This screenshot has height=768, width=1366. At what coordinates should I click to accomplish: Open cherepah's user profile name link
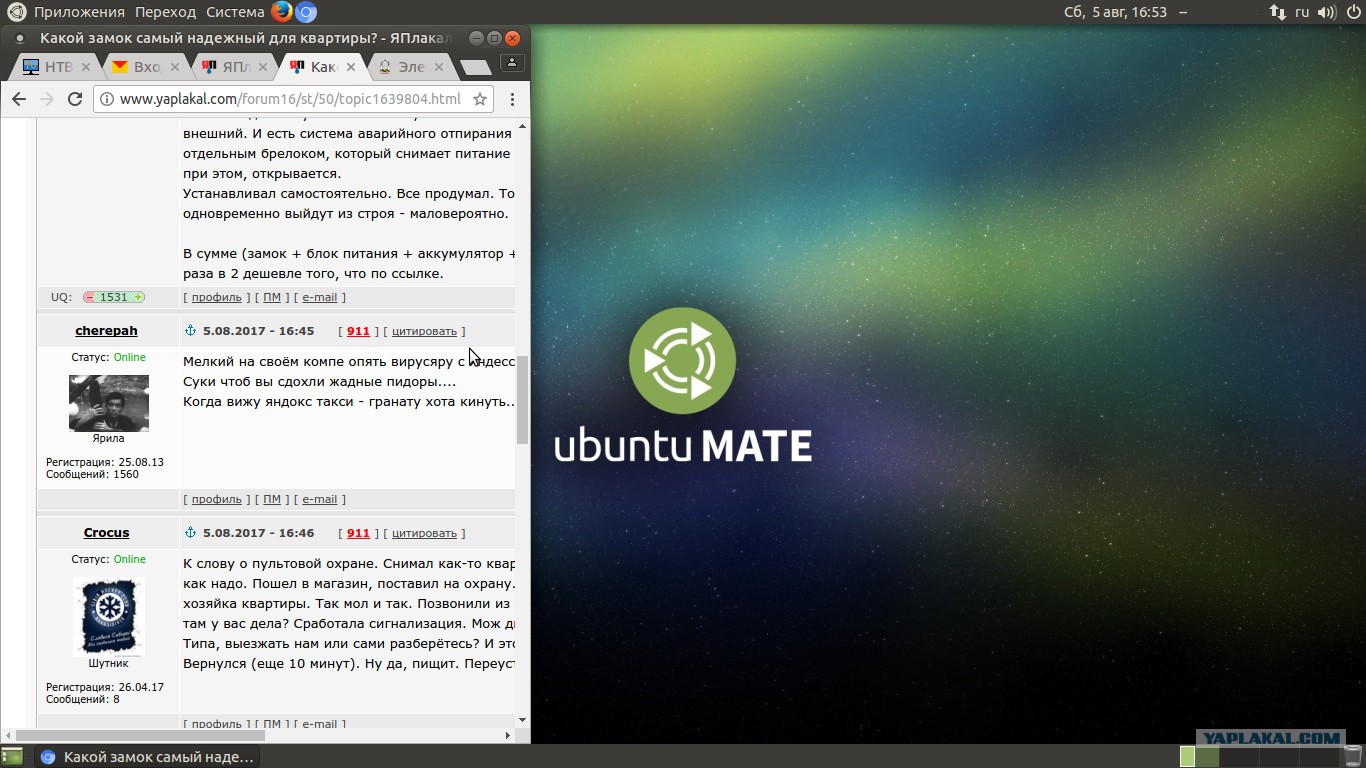pyautogui.click(x=106, y=331)
